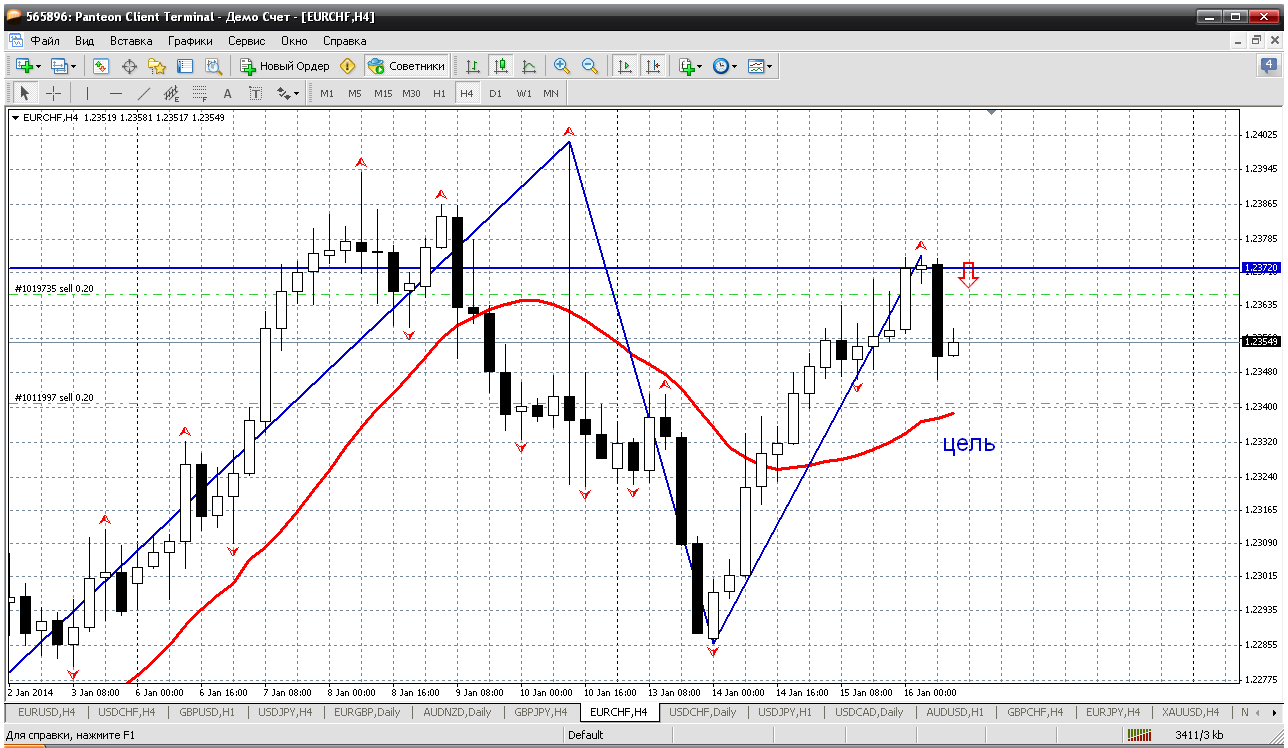The width and height of the screenshot is (1288, 748).
Task: Switch to M5 timeframe
Action: (x=355, y=93)
